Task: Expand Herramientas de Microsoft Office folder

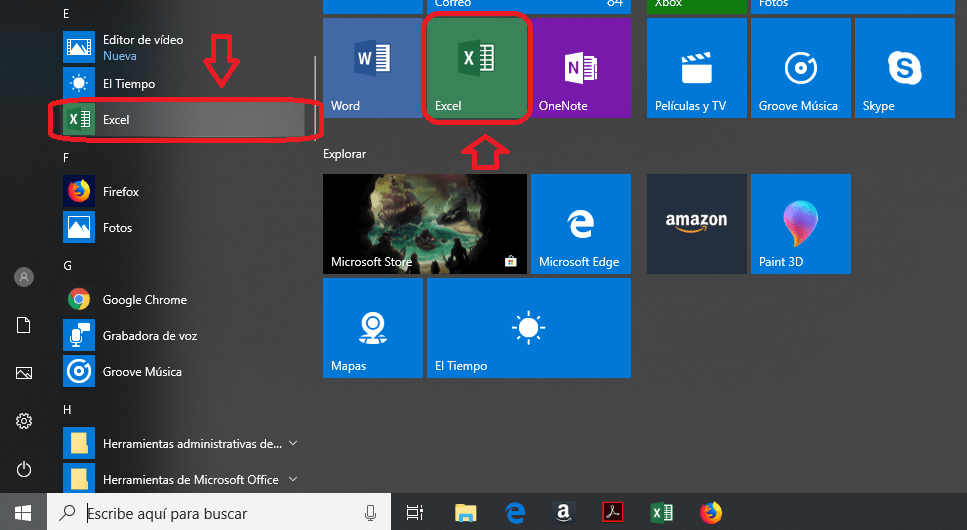Action: click(184, 479)
